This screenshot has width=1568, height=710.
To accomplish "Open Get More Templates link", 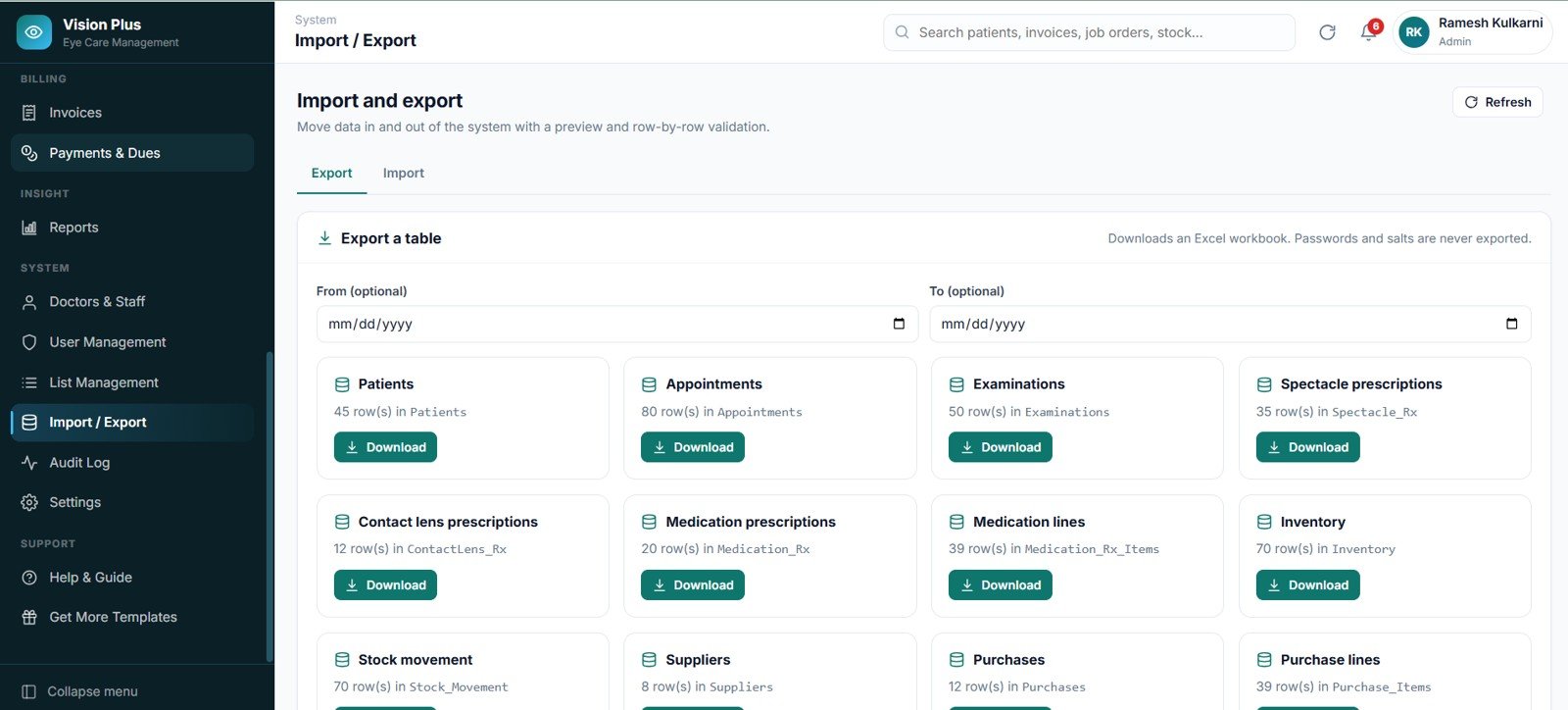I will pos(132,617).
